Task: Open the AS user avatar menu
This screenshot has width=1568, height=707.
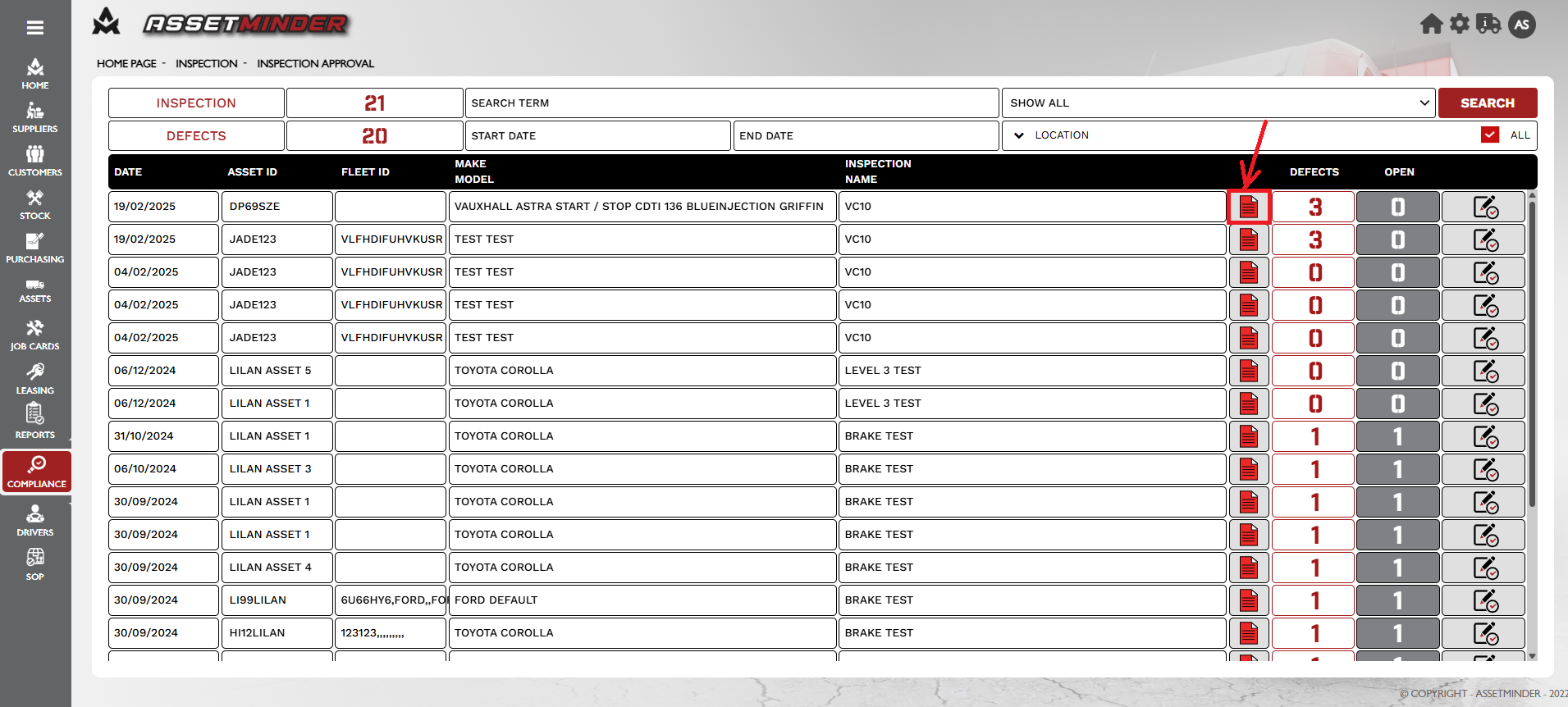Action: coord(1522,25)
